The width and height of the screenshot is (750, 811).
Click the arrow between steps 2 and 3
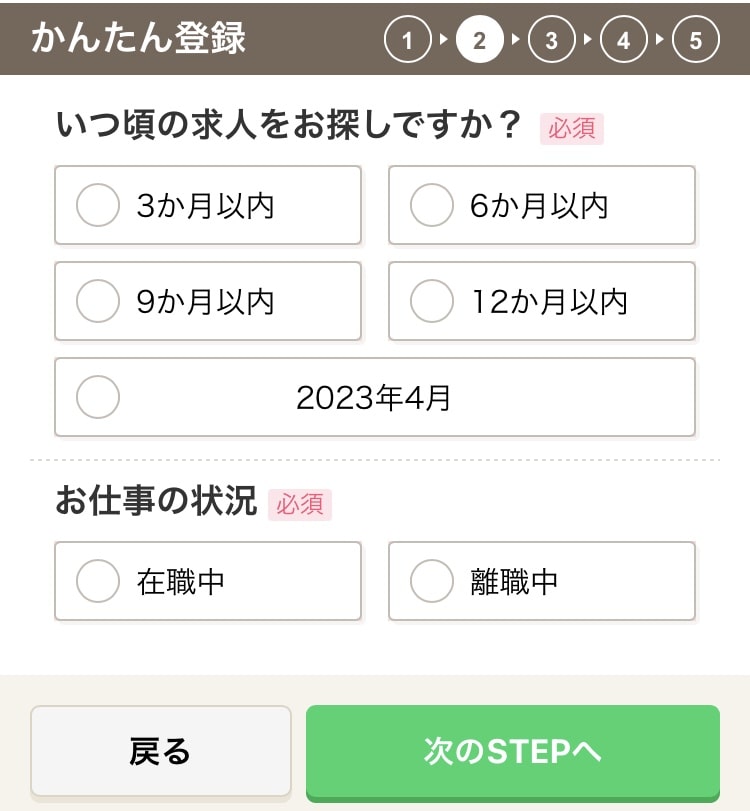(515, 39)
